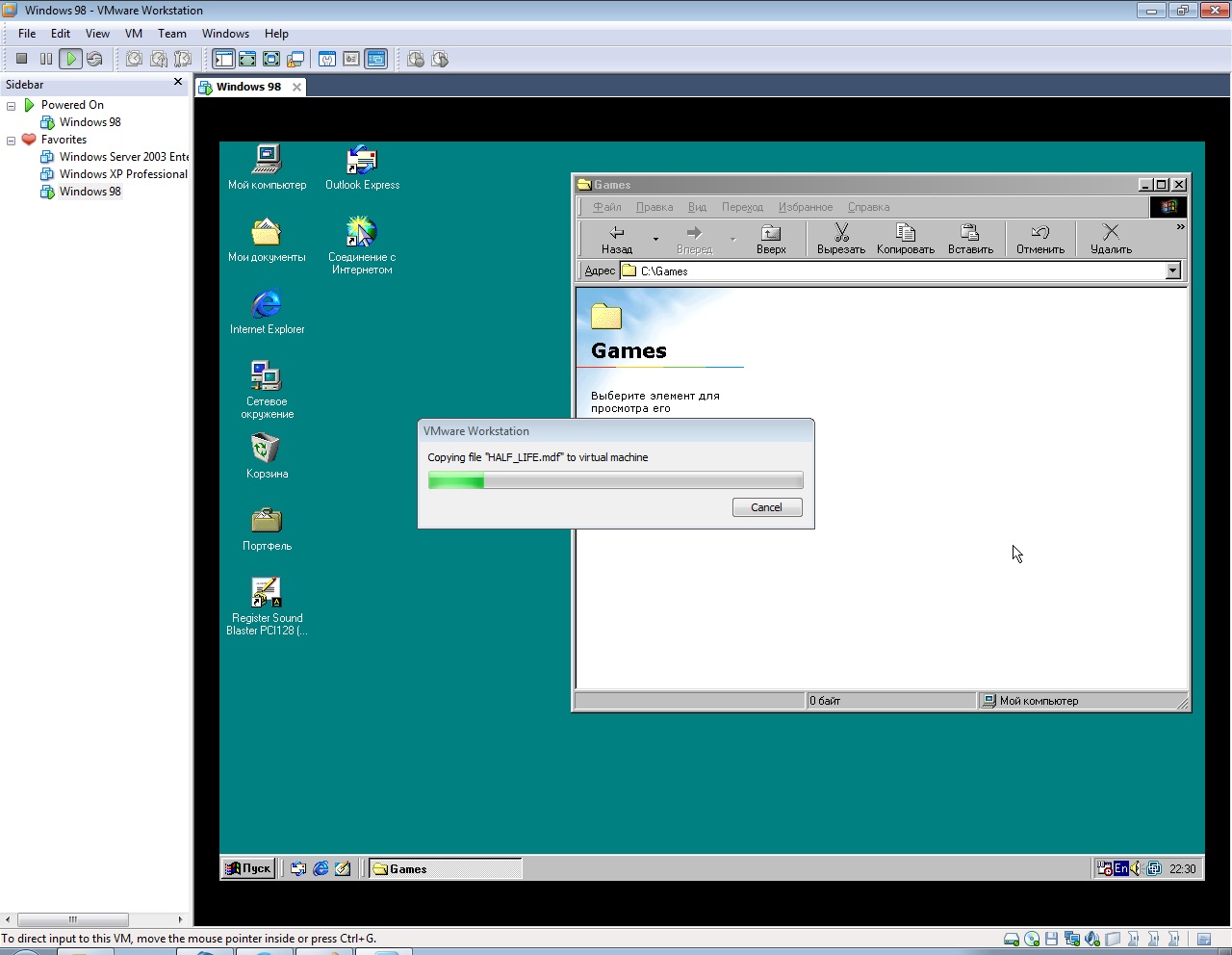Enter Full Screen mode icon
This screenshot has width=1232, height=955.
pos(271,59)
